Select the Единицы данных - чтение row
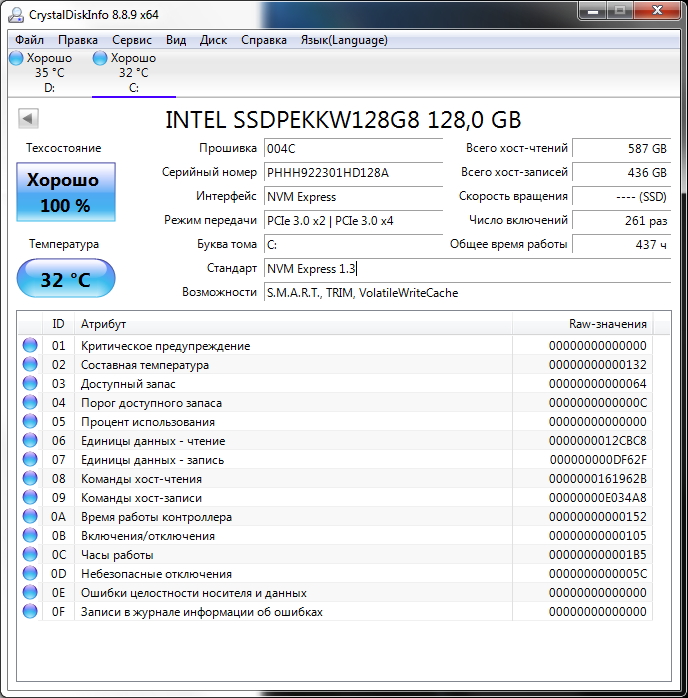The image size is (688, 698). (335, 440)
